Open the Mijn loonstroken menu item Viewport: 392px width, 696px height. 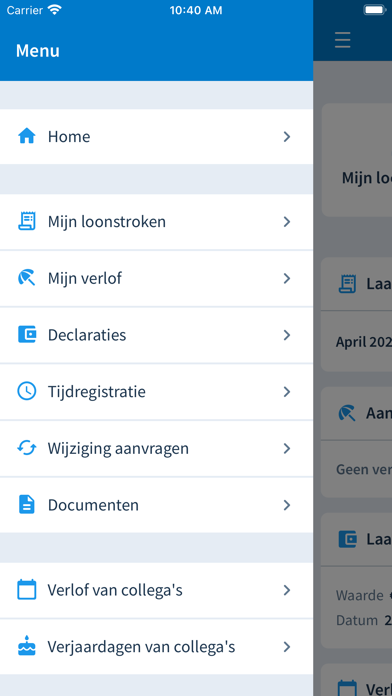pos(156,221)
